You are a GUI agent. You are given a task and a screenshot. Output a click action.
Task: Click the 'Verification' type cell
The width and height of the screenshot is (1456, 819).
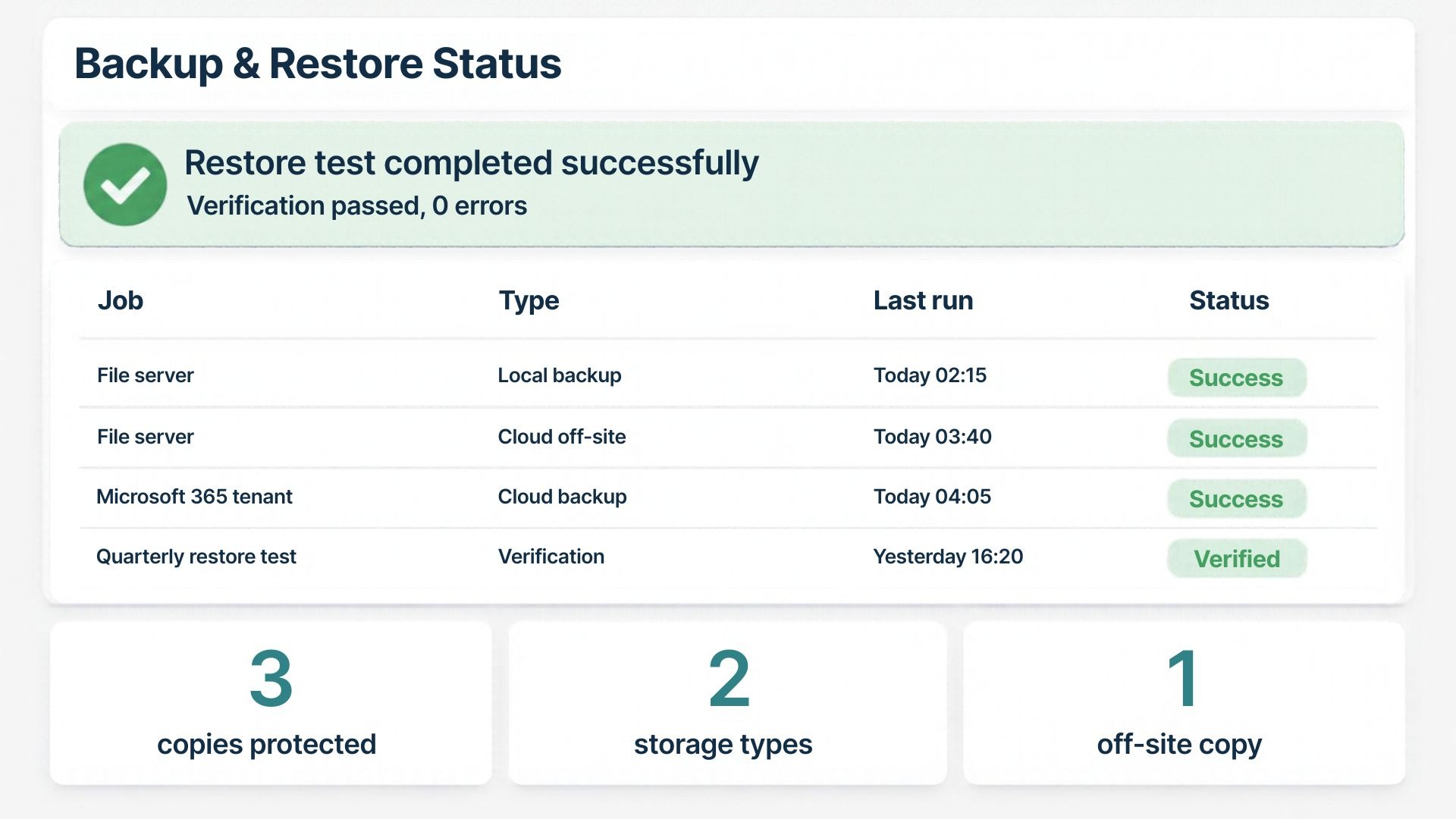551,557
